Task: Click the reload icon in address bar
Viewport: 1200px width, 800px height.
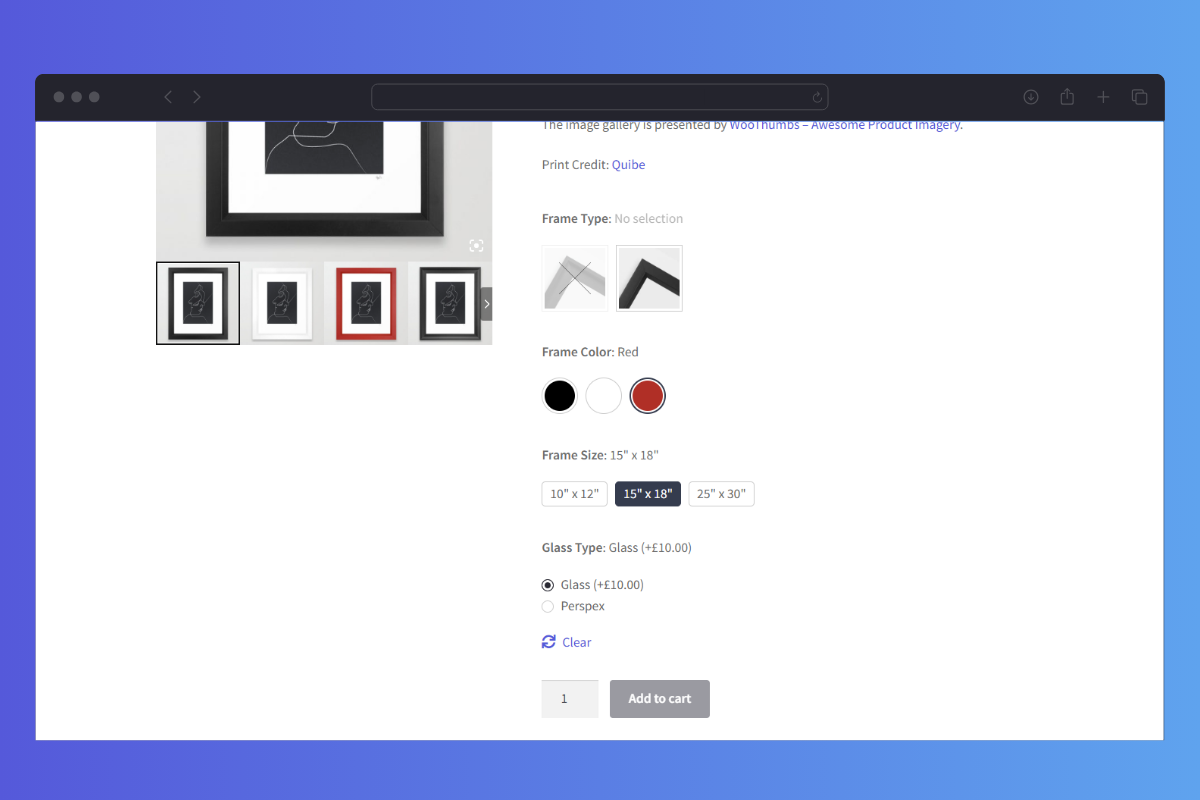Action: tap(817, 97)
